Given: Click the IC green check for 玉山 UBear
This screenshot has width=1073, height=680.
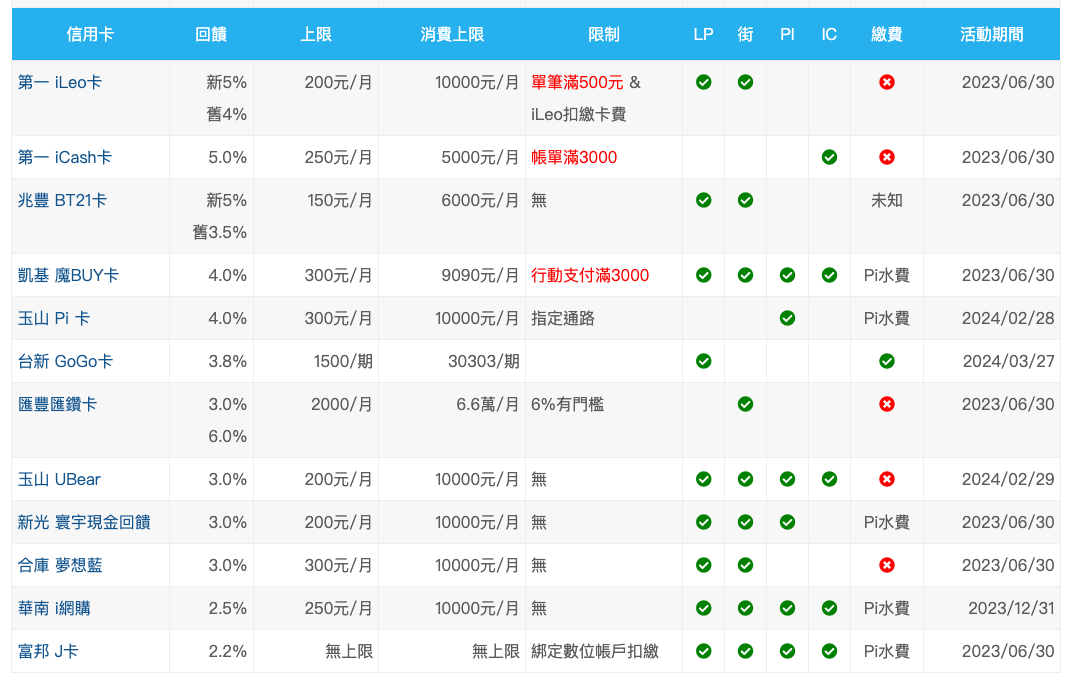Looking at the screenshot, I should click(829, 480).
